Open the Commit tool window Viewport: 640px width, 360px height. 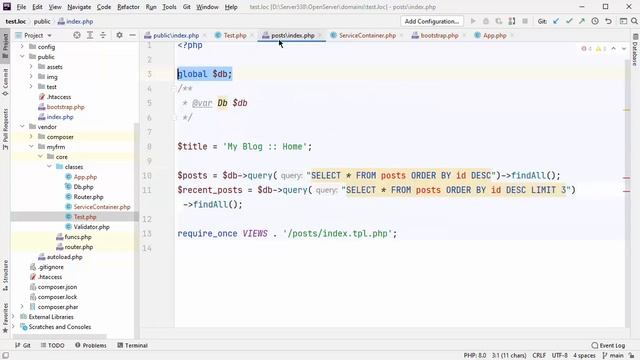tap(5, 82)
